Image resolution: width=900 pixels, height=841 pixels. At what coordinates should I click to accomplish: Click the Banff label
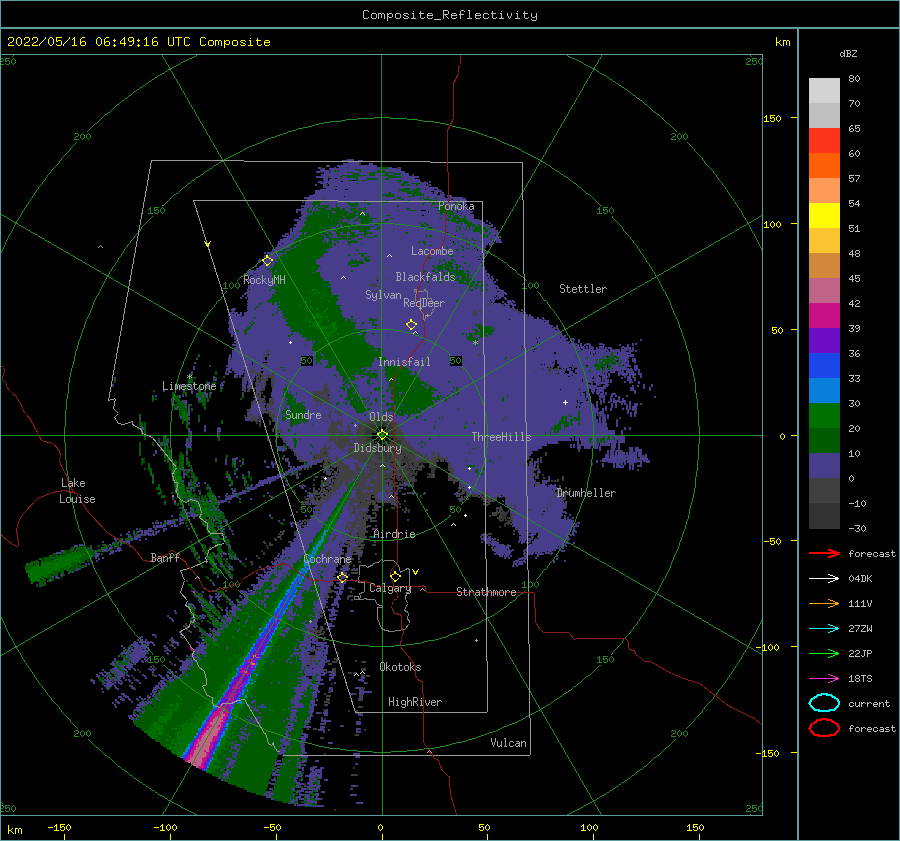coord(165,557)
